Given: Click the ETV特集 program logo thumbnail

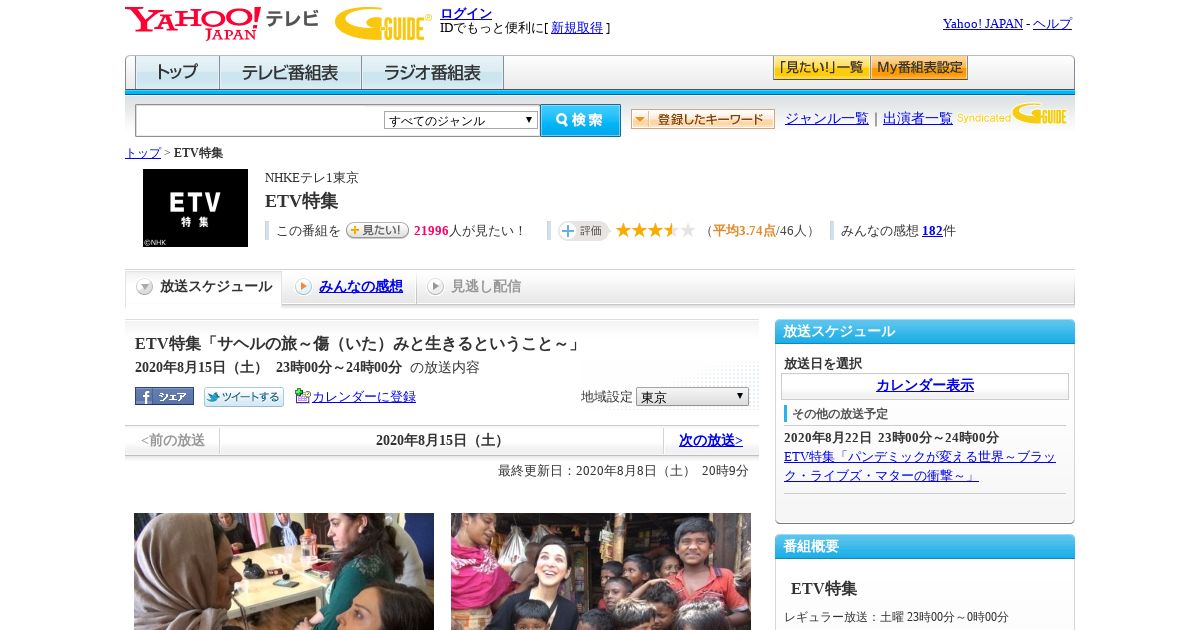Looking at the screenshot, I should (x=195, y=208).
